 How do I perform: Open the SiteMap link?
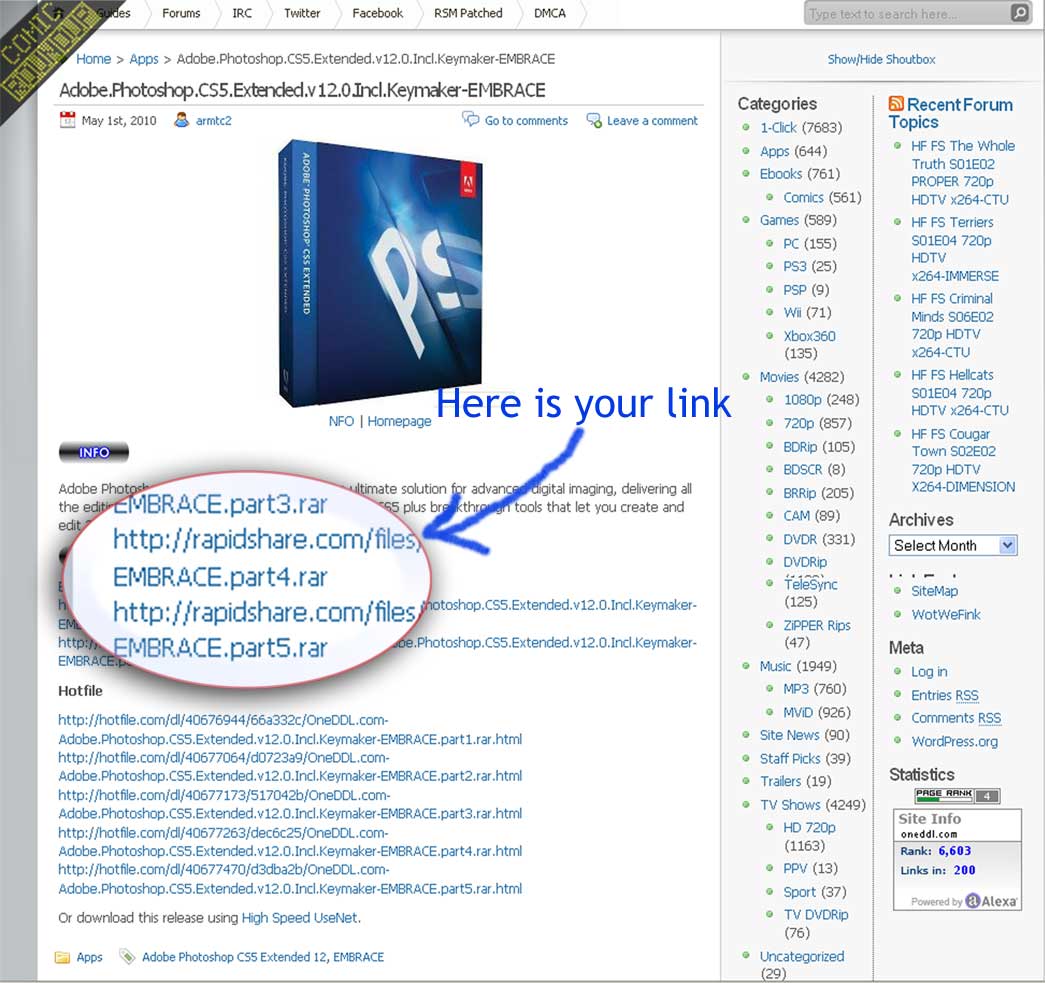[934, 591]
